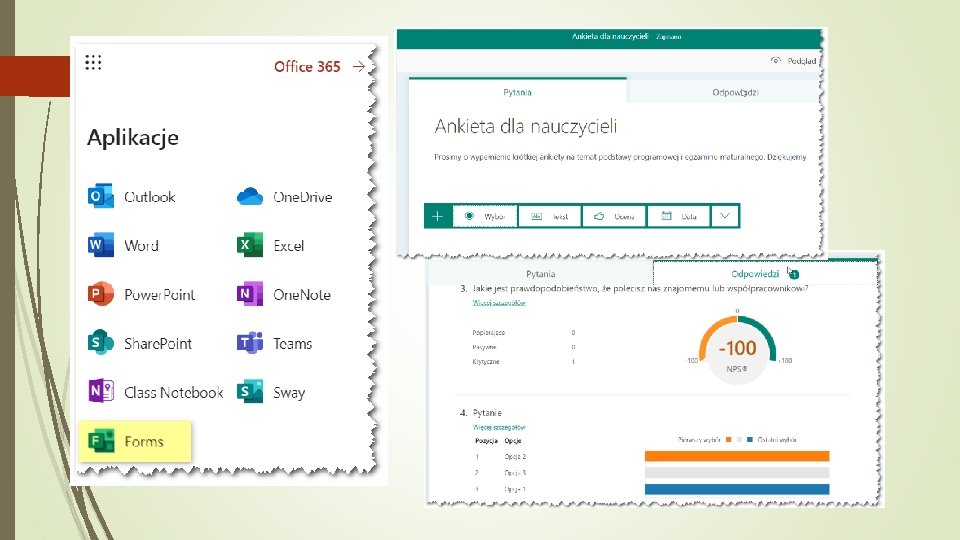Click the thumbs-up Ocena icon
The width and height of the screenshot is (960, 540).
599,216
